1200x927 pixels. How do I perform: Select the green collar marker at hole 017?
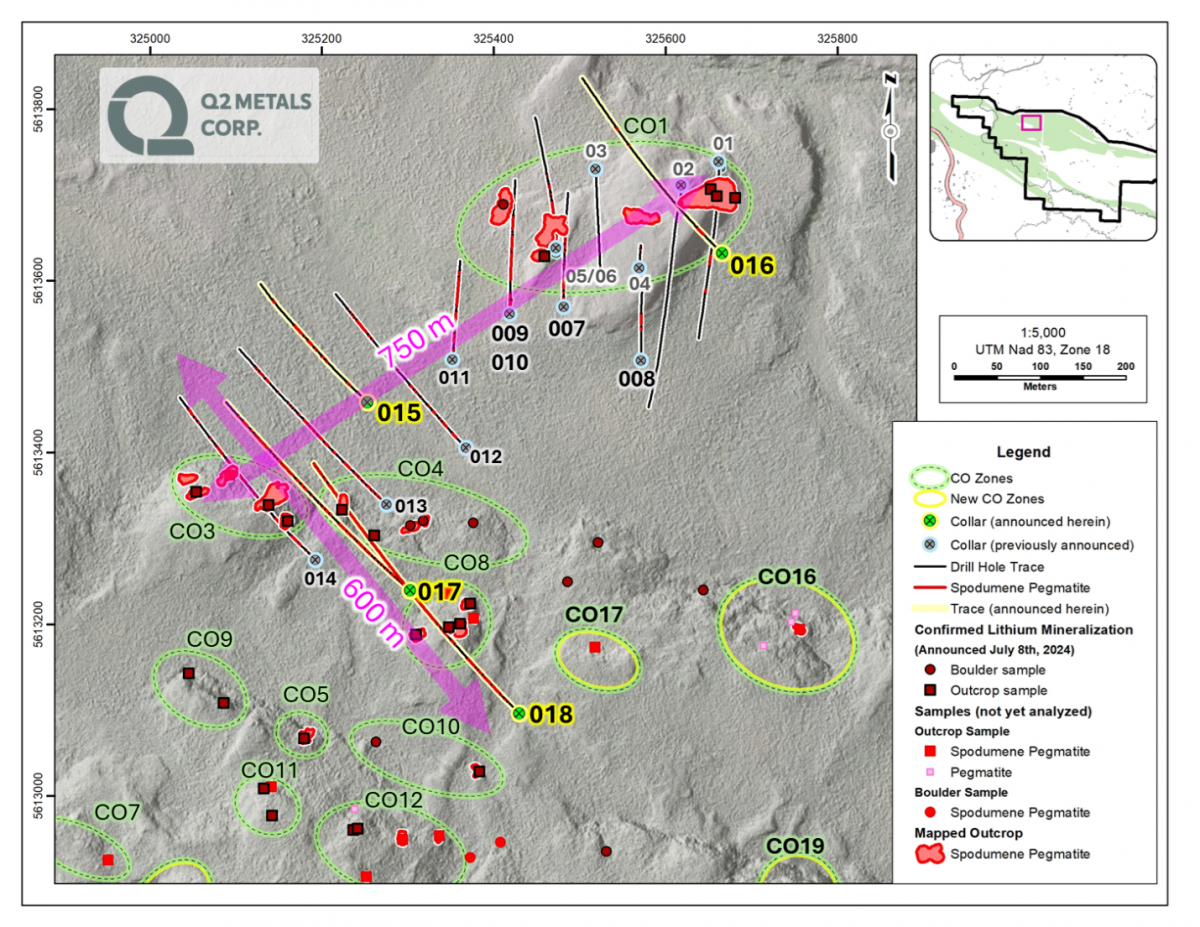[x=409, y=590]
